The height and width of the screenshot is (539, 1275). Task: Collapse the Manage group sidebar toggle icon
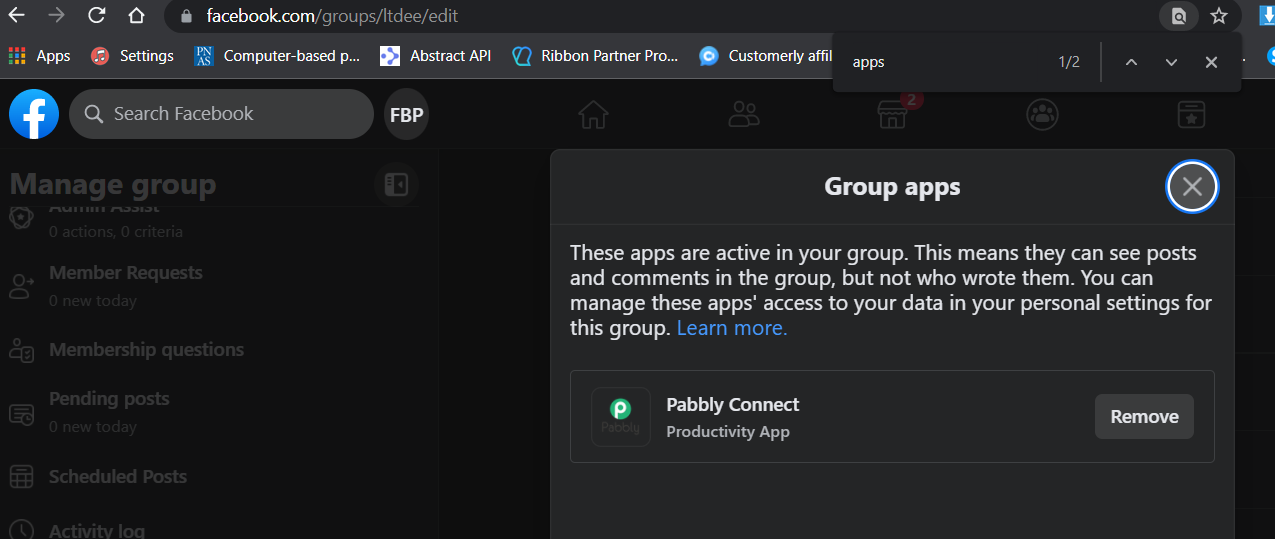pyautogui.click(x=396, y=185)
